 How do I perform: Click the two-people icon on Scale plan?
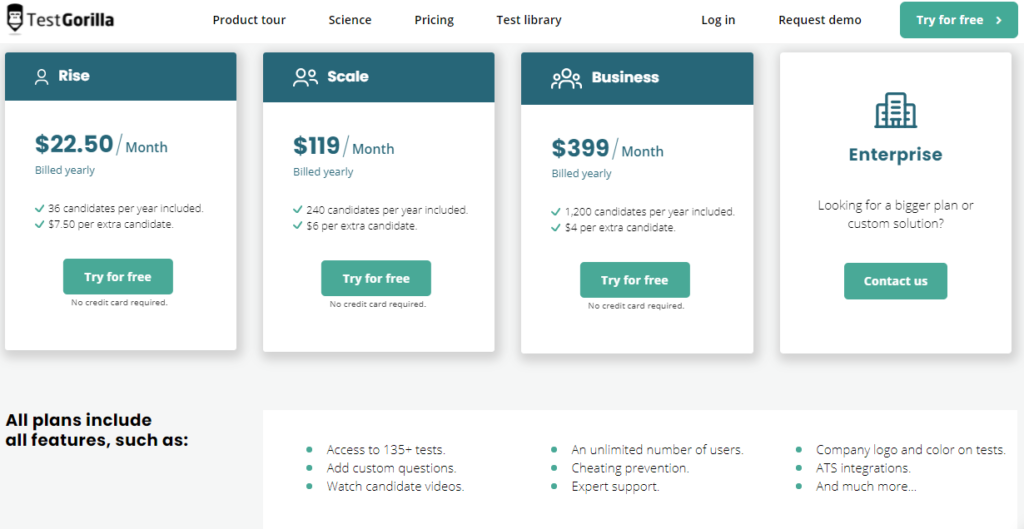tap(305, 78)
